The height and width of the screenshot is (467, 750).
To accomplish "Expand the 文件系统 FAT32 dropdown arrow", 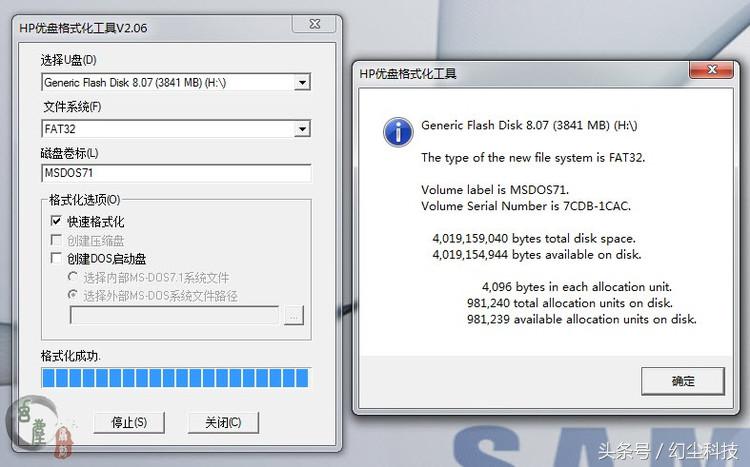I will [x=302, y=129].
